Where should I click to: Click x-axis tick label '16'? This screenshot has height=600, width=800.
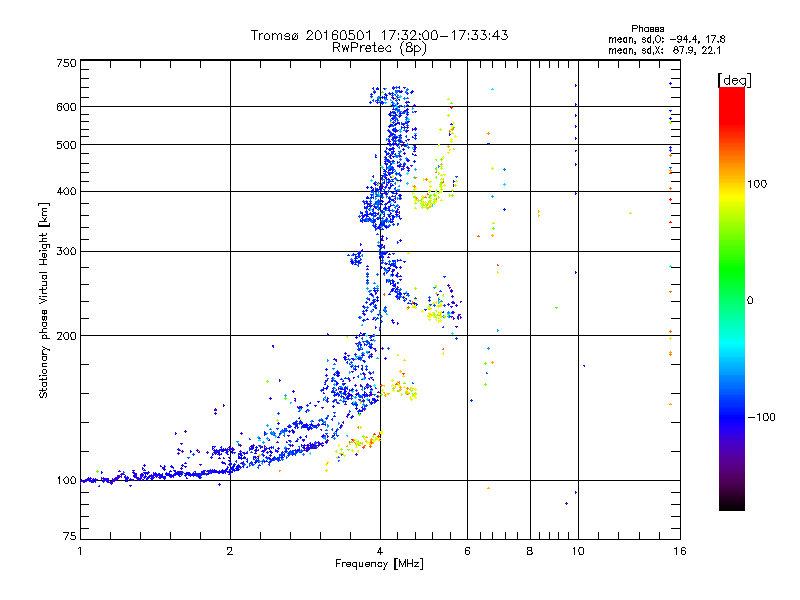[x=680, y=551]
